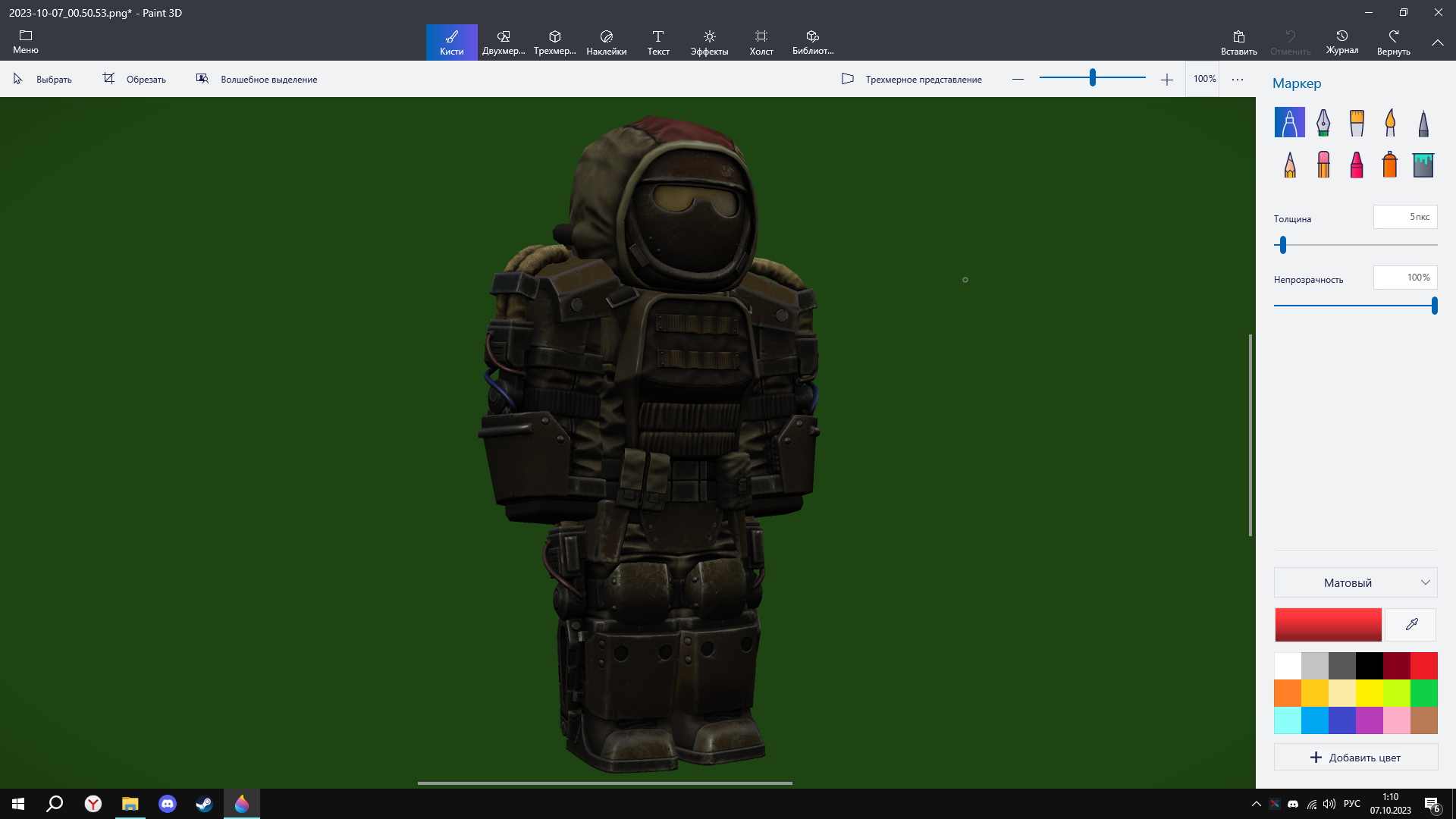1456x819 pixels.
Task: Open the Кисти brushes tab
Action: click(451, 42)
